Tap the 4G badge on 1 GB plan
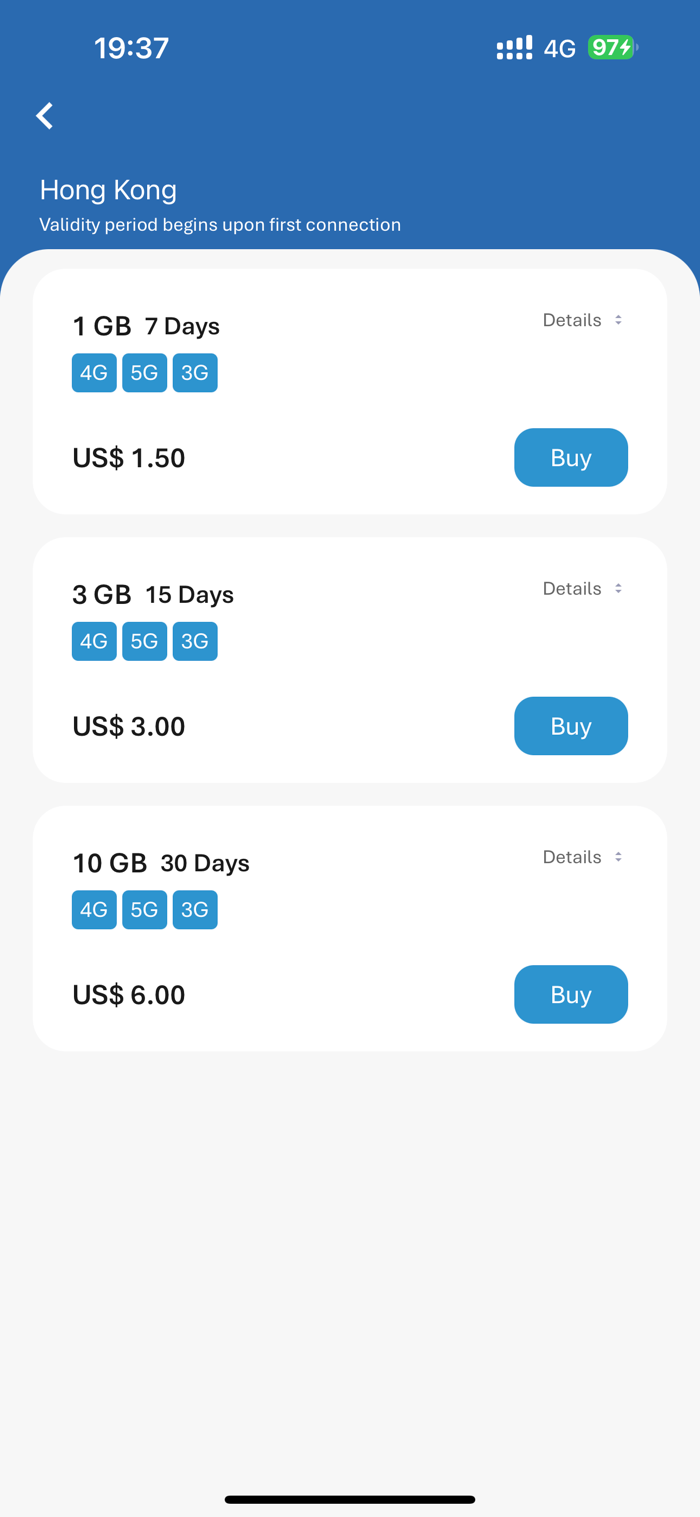 [94, 373]
